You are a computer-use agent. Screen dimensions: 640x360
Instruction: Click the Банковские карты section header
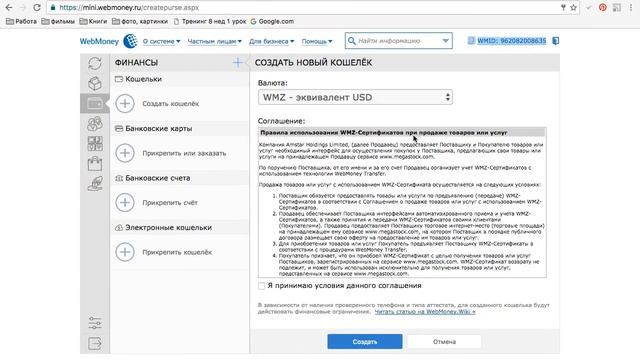click(x=179, y=129)
